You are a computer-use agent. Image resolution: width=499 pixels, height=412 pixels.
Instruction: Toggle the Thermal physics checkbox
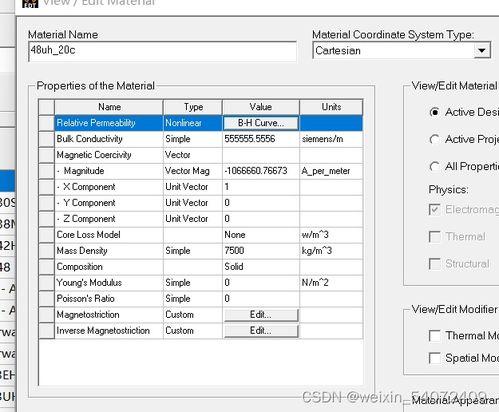[x=435, y=237]
